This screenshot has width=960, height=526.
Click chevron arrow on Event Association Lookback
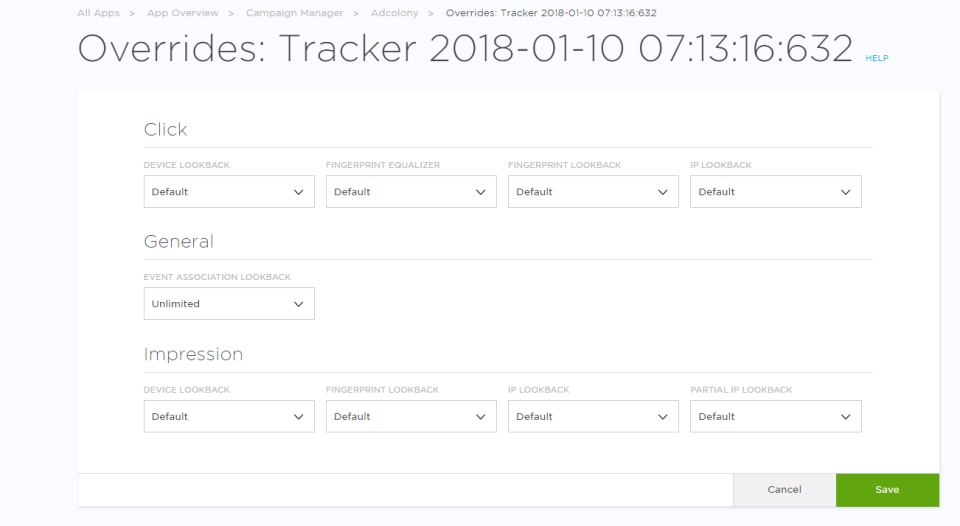tap(298, 304)
